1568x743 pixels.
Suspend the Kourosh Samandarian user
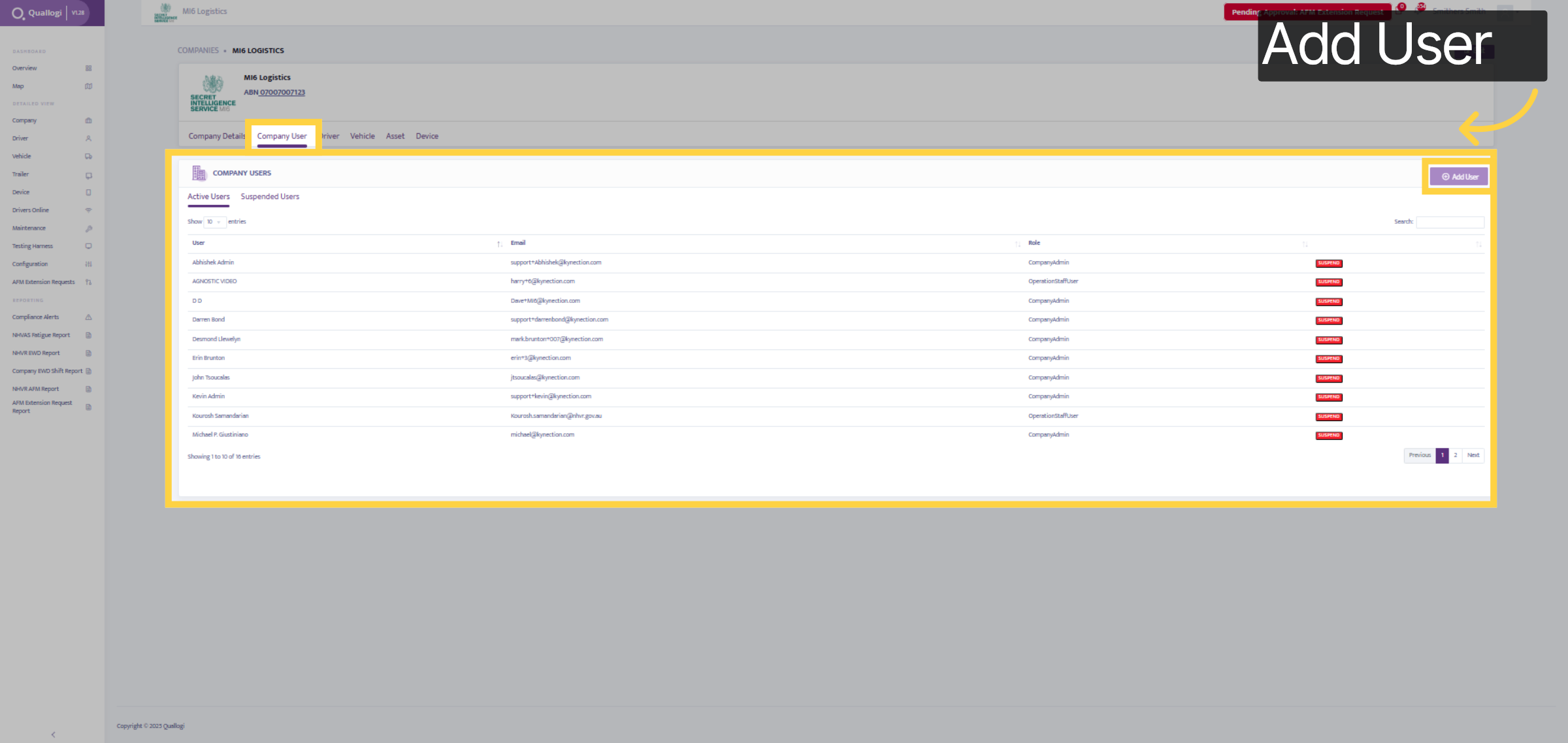(x=1329, y=417)
